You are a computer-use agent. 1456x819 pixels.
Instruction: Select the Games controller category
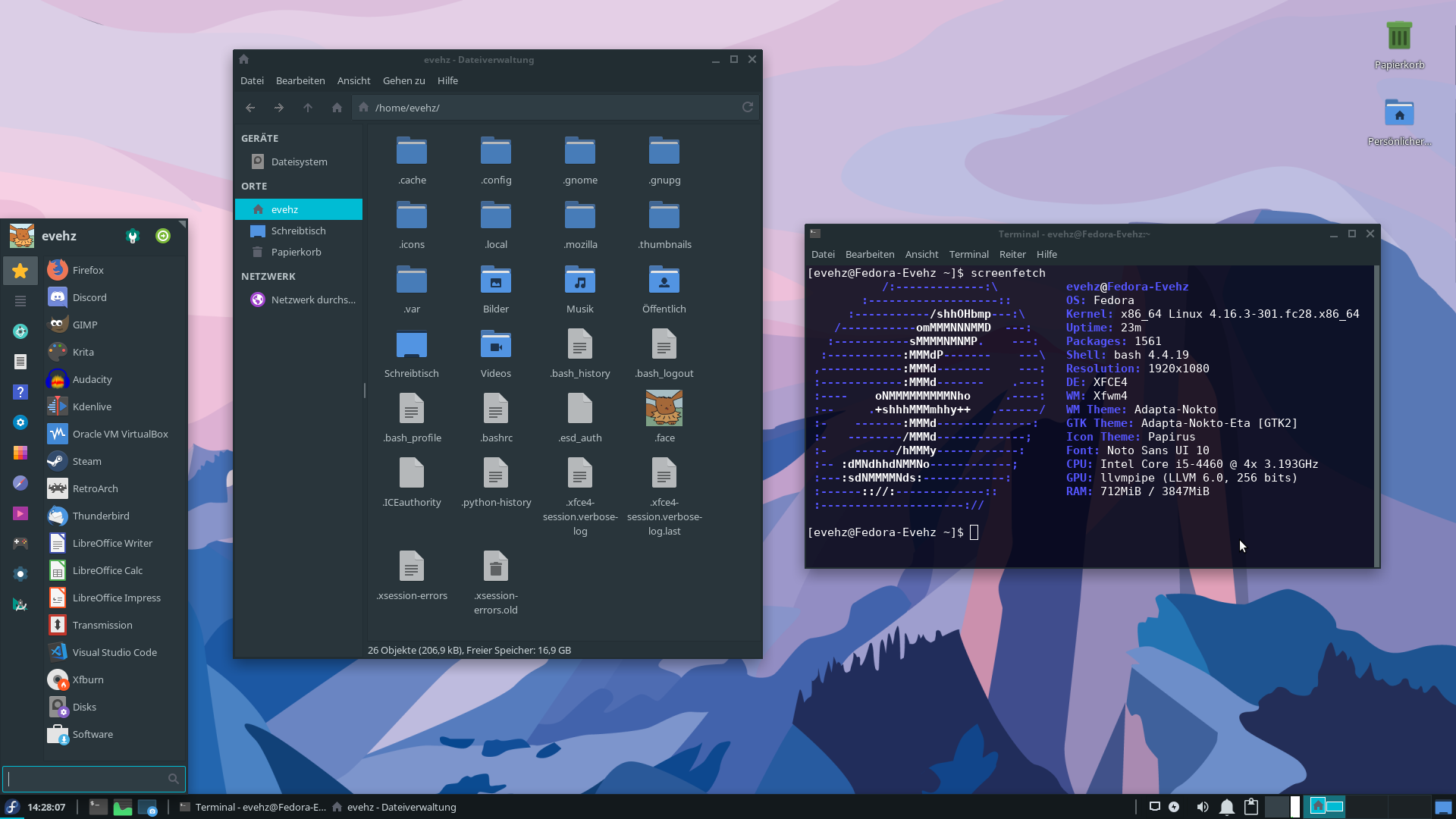tap(20, 544)
